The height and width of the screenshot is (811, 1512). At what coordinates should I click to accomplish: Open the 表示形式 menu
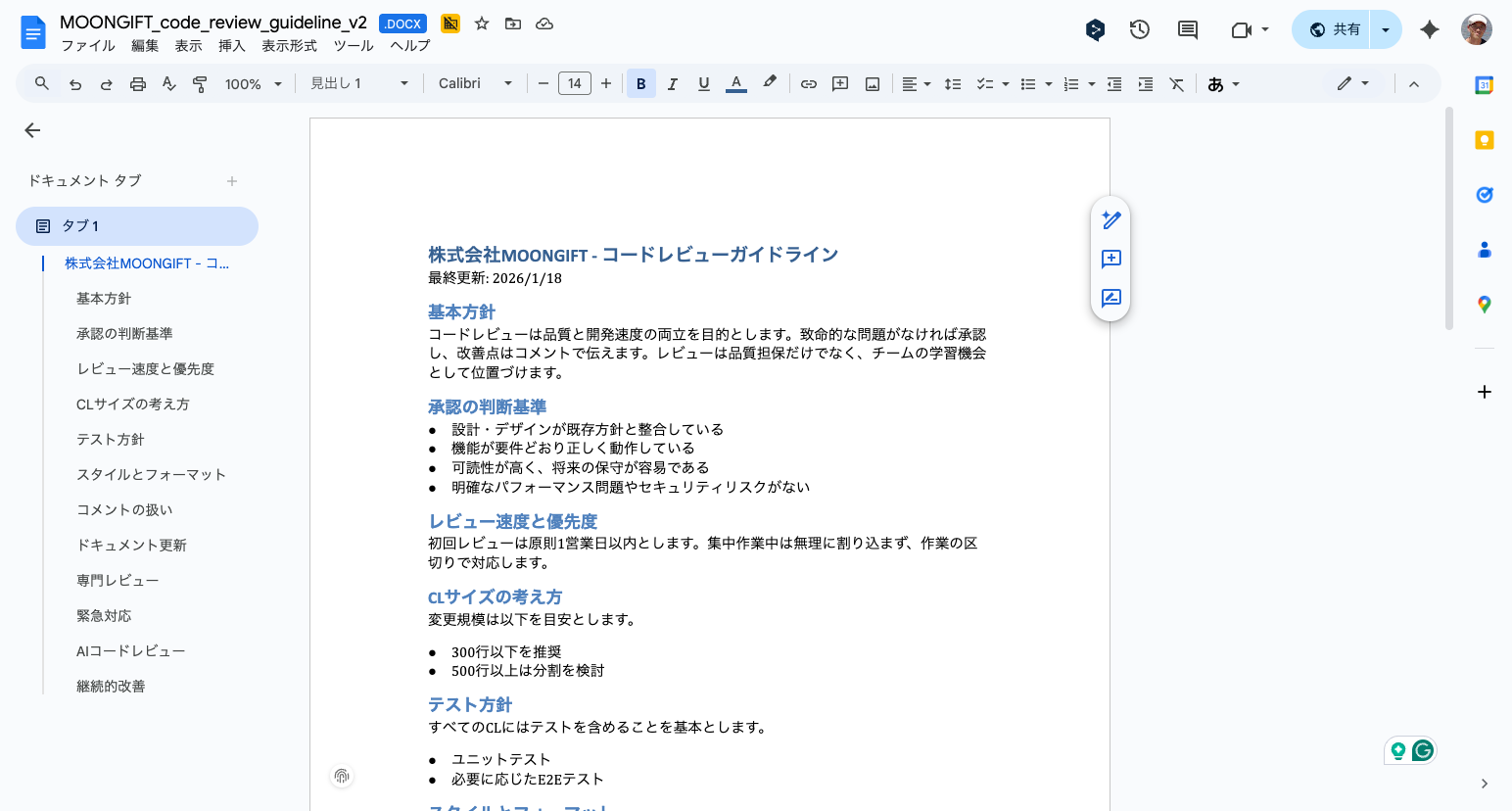[x=289, y=46]
